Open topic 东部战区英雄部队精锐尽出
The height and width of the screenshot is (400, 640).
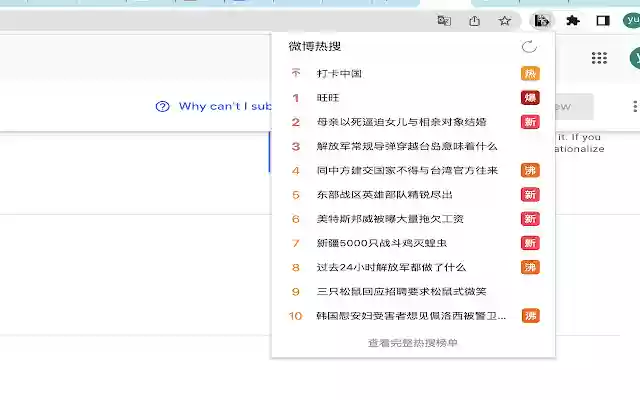[384, 194]
